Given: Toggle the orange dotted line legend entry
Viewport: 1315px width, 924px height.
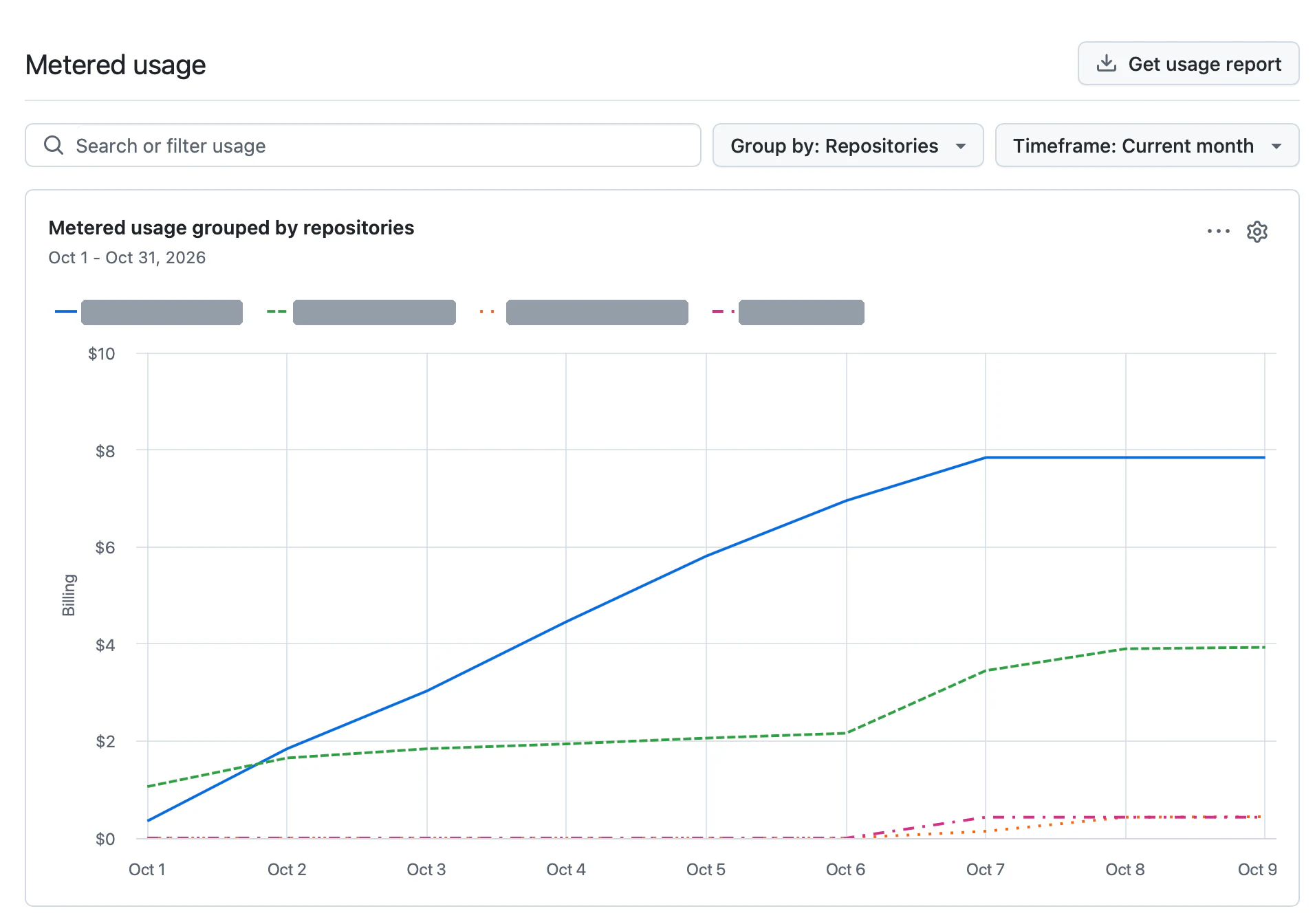Looking at the screenshot, I should pos(583,312).
